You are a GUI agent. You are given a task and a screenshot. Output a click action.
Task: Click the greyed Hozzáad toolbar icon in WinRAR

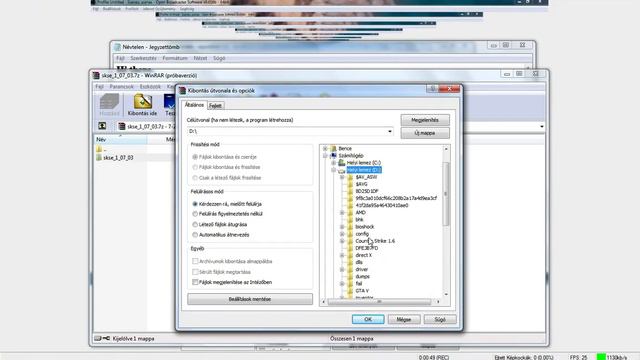[x=109, y=101]
